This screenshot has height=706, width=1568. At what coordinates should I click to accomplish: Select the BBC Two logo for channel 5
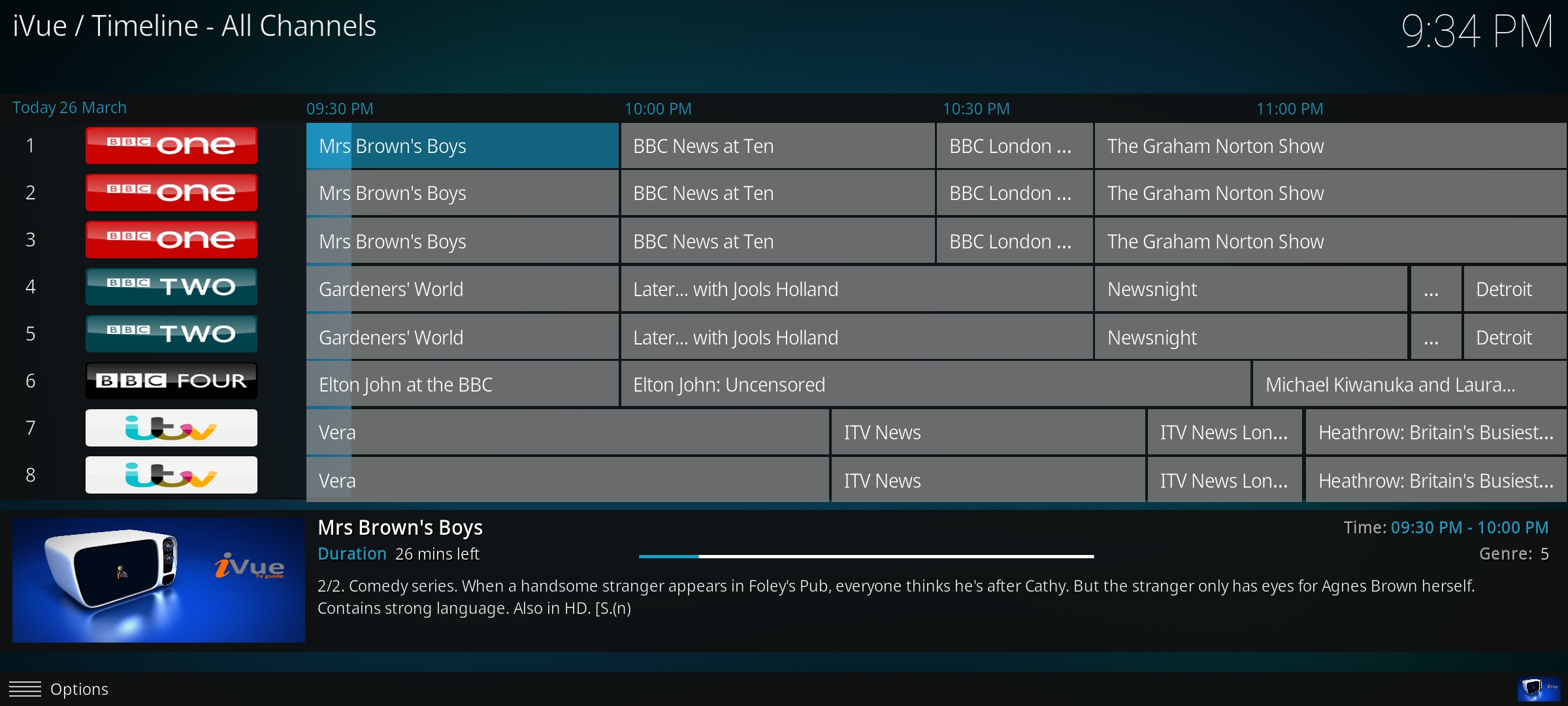point(171,333)
